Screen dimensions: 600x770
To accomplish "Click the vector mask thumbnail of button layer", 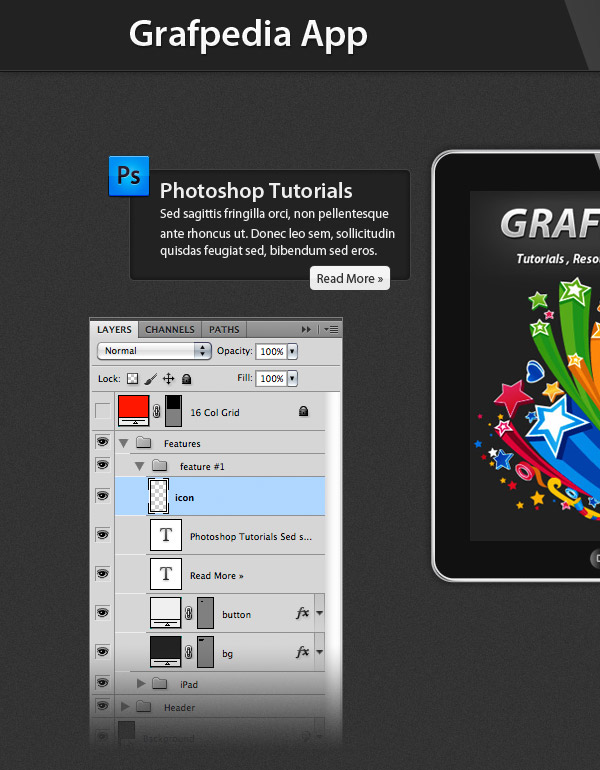I will click(205, 613).
